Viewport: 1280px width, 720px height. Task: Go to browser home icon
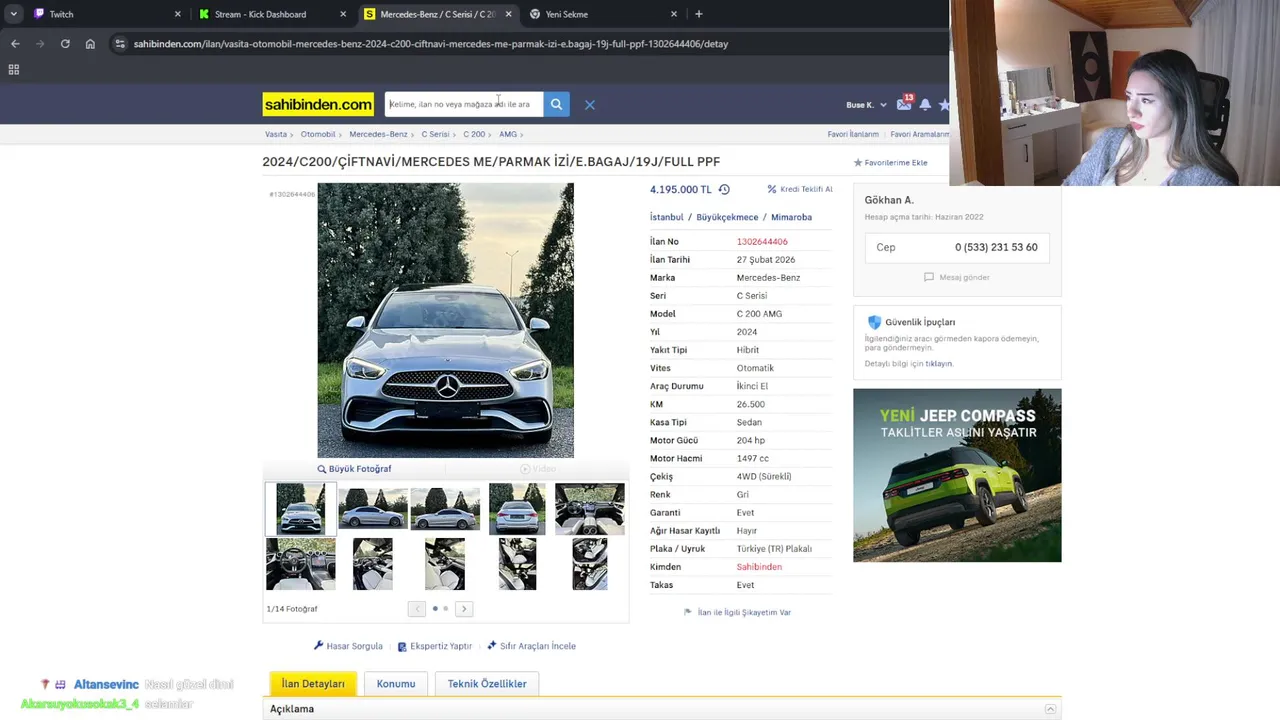coord(90,44)
